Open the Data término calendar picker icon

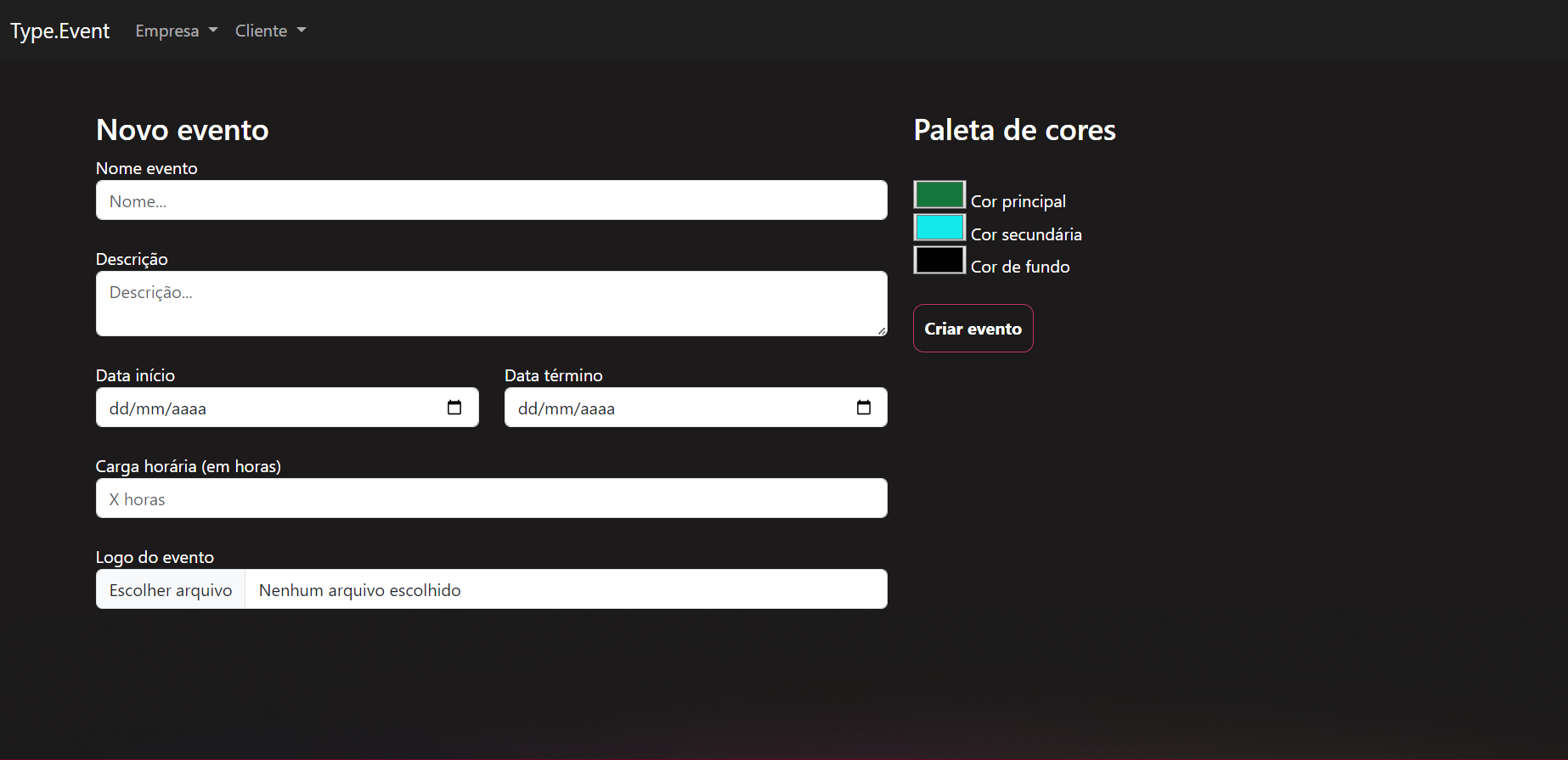864,408
